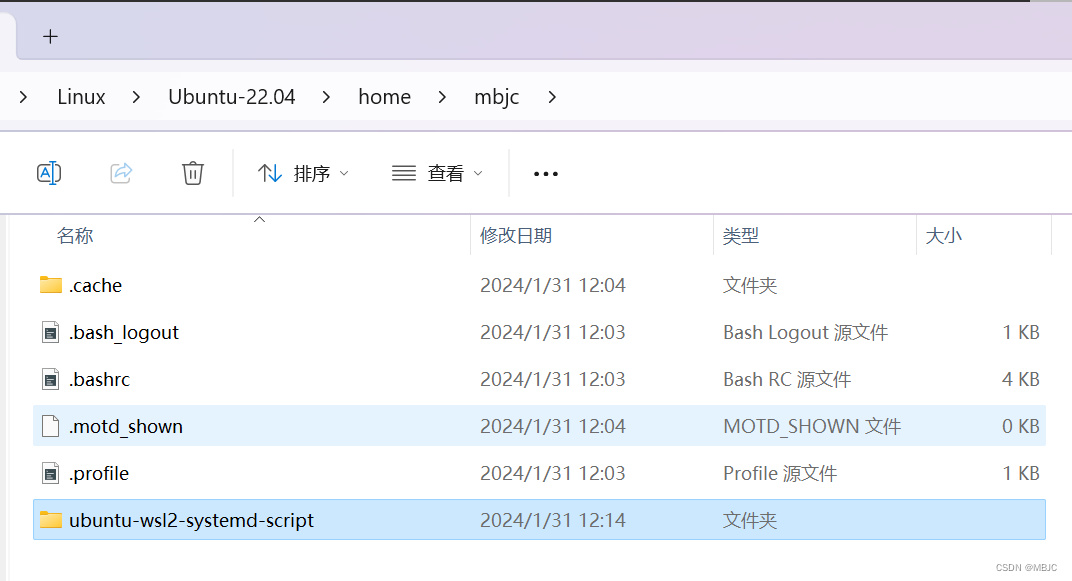Go to Linux breadcrumb location
The height and width of the screenshot is (581, 1072).
(x=81, y=97)
